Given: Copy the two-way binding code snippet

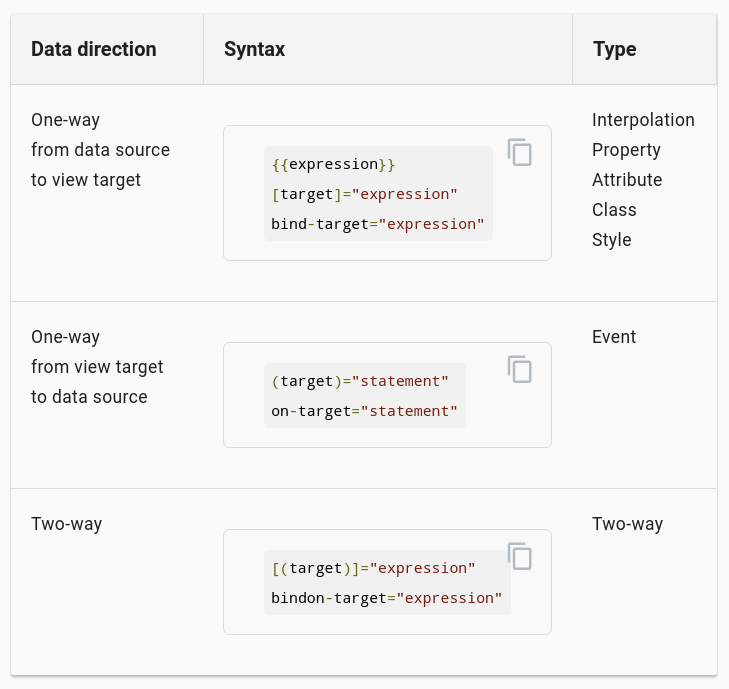Looking at the screenshot, I should (519, 556).
